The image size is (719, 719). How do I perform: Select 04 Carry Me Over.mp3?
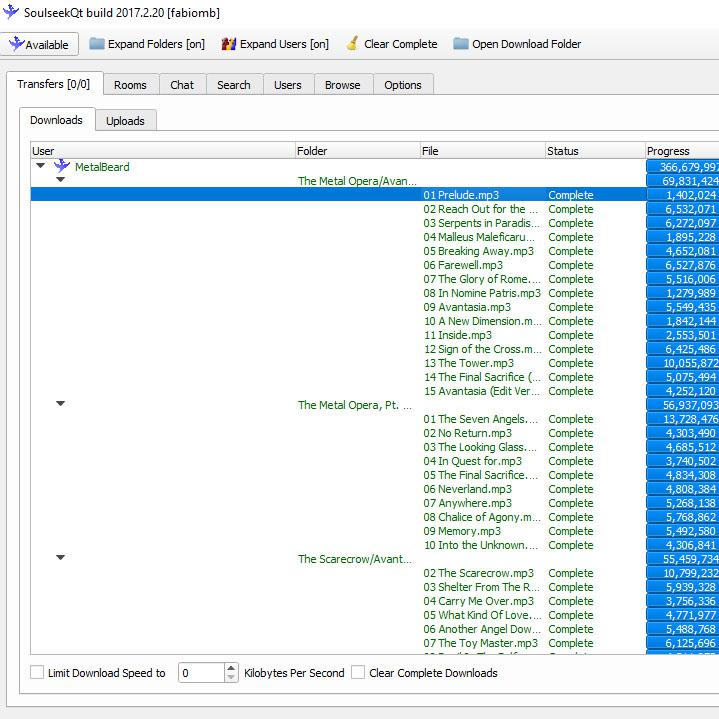[x=479, y=601]
